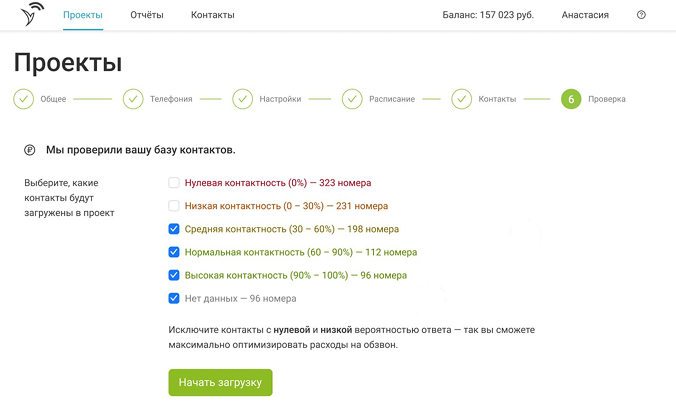Click the checkmark icon for Контакты step
This screenshot has height=419, width=676.
tap(461, 99)
